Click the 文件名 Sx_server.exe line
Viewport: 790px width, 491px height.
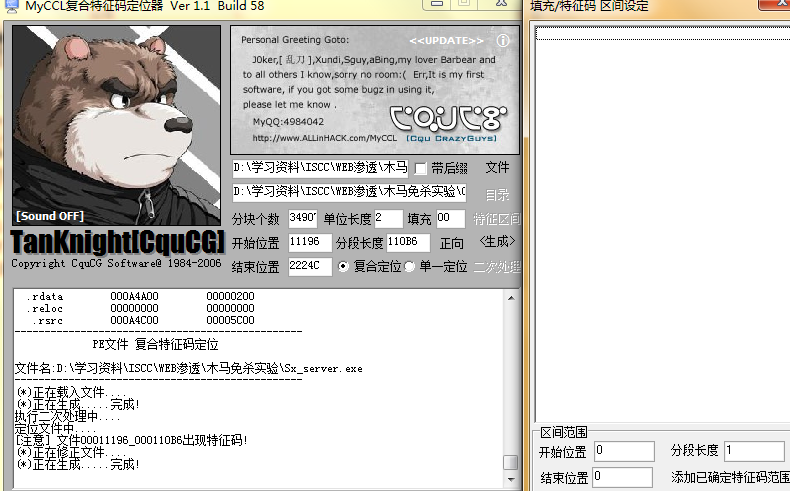pos(188,369)
